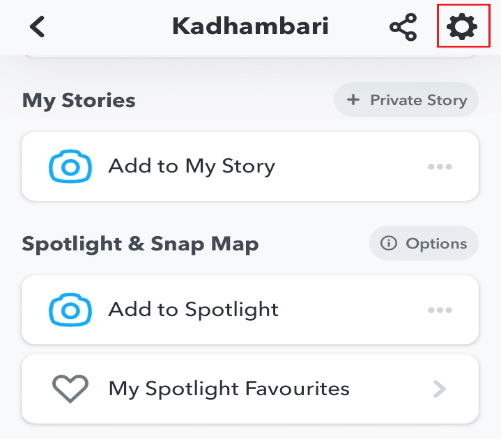Create a new Private Story
501x439 pixels.
pos(406,100)
